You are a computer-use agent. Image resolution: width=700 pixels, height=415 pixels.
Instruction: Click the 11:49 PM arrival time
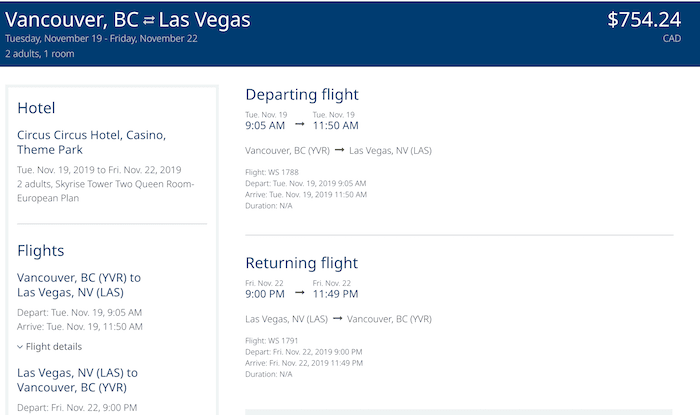point(335,294)
